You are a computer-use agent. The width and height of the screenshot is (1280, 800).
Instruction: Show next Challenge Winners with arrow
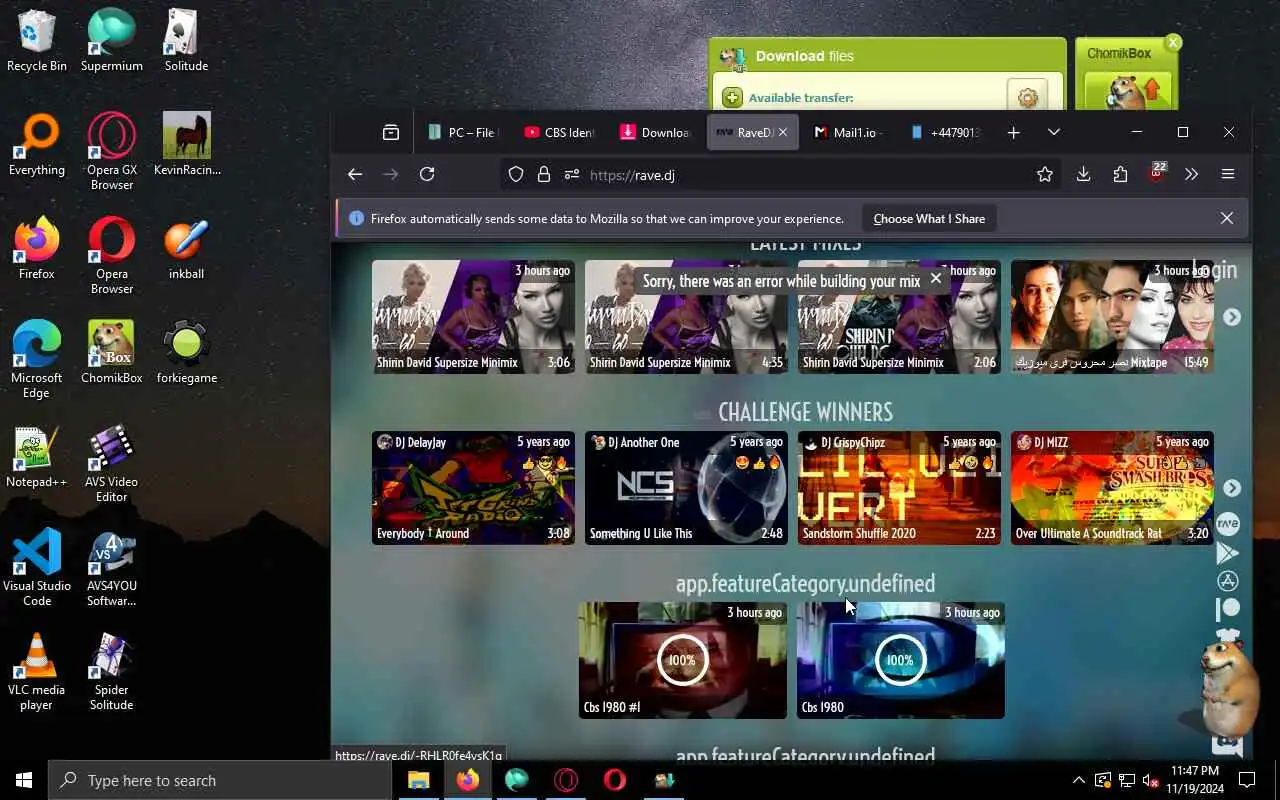tap(1232, 488)
